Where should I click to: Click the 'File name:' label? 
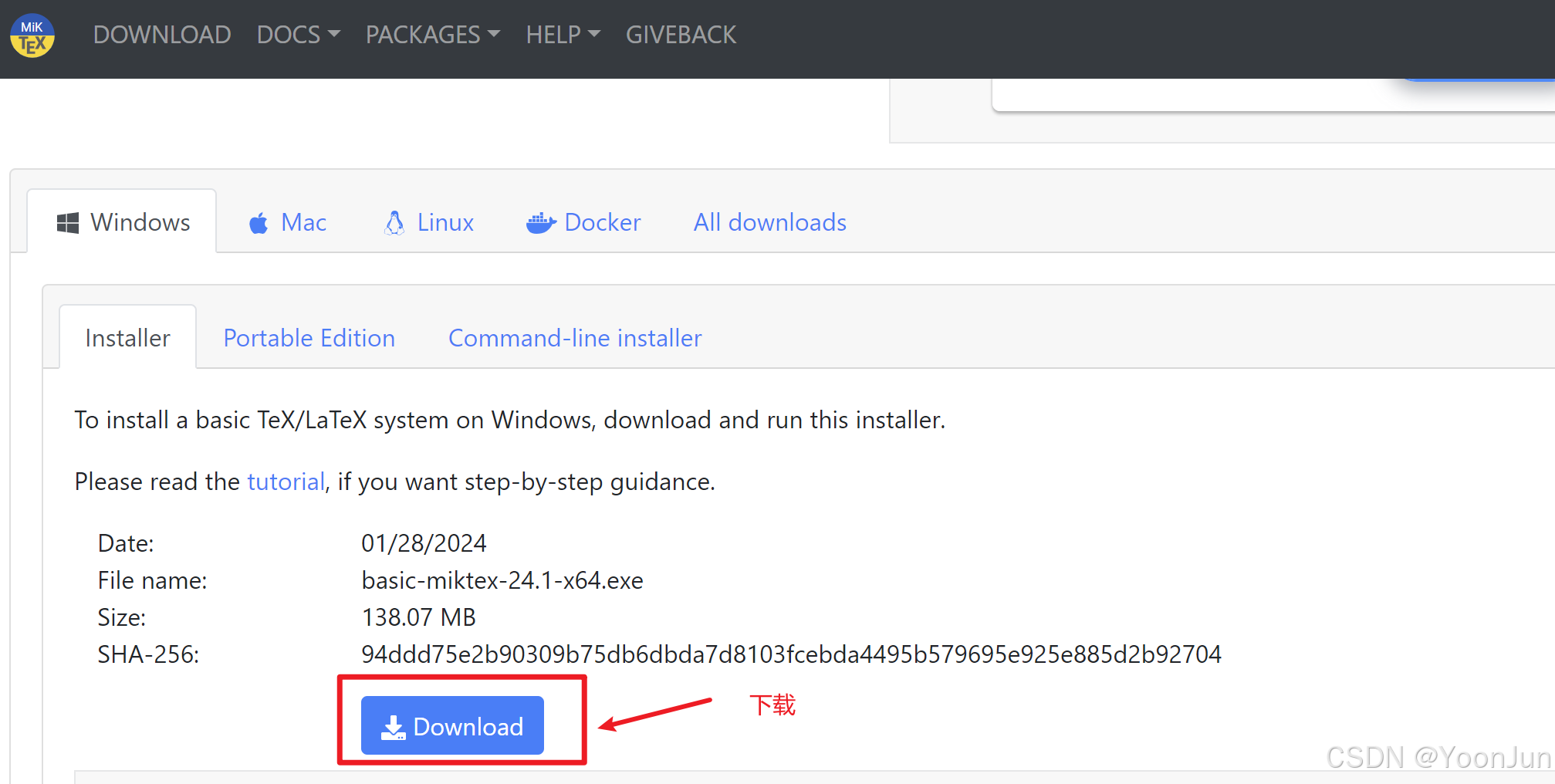(152, 580)
